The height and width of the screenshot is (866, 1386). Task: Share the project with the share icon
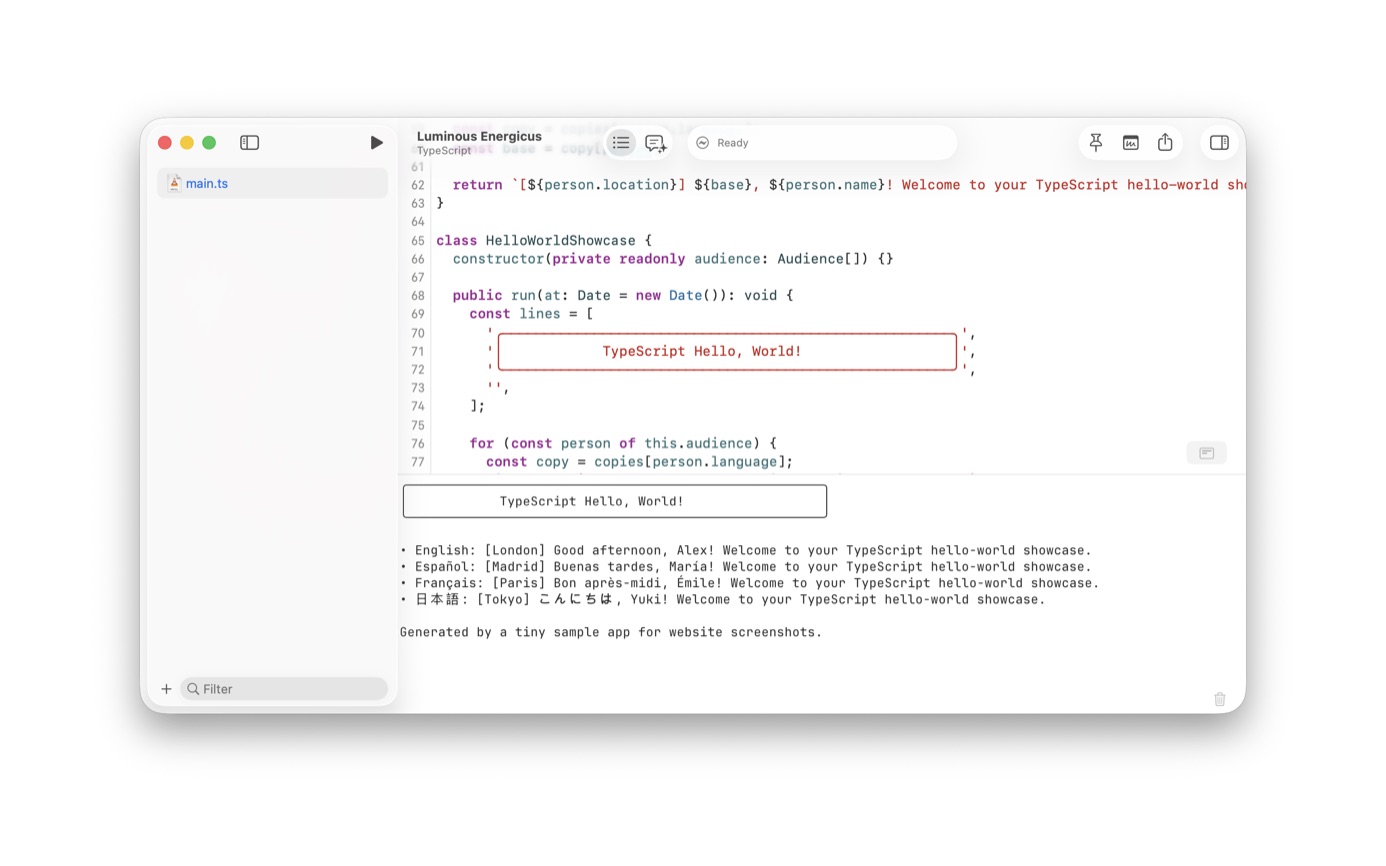point(1165,143)
